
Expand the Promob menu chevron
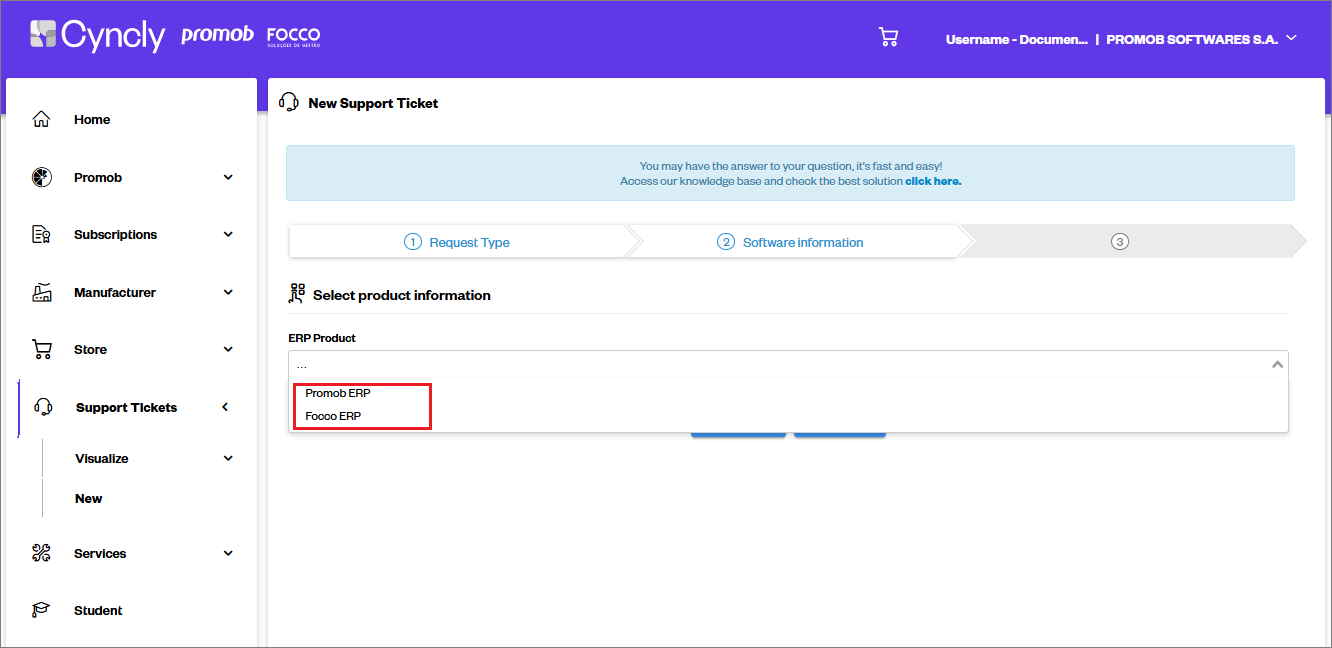pyautogui.click(x=228, y=177)
